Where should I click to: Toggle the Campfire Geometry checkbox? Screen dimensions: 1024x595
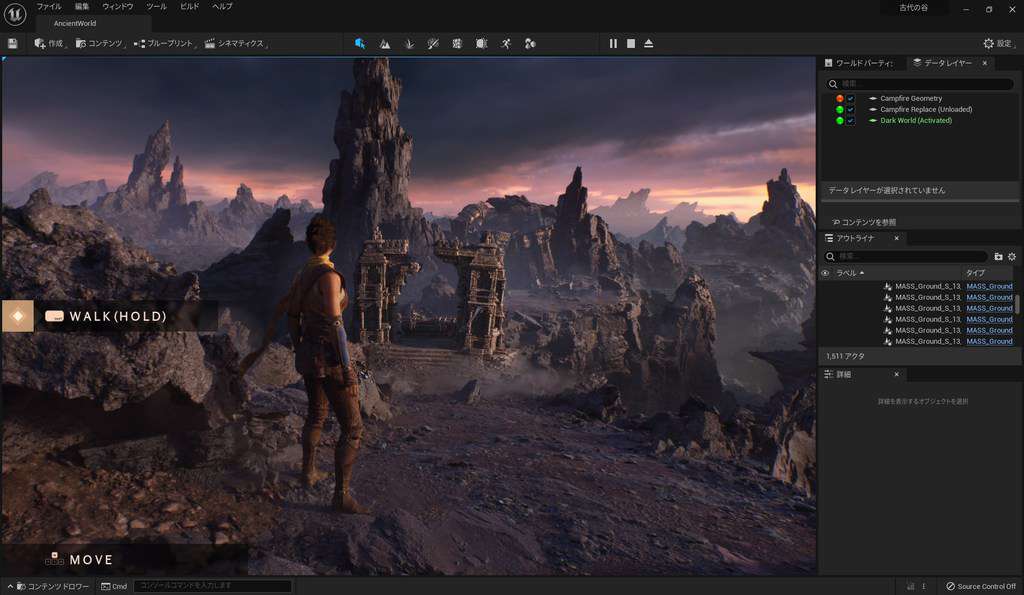(850, 99)
